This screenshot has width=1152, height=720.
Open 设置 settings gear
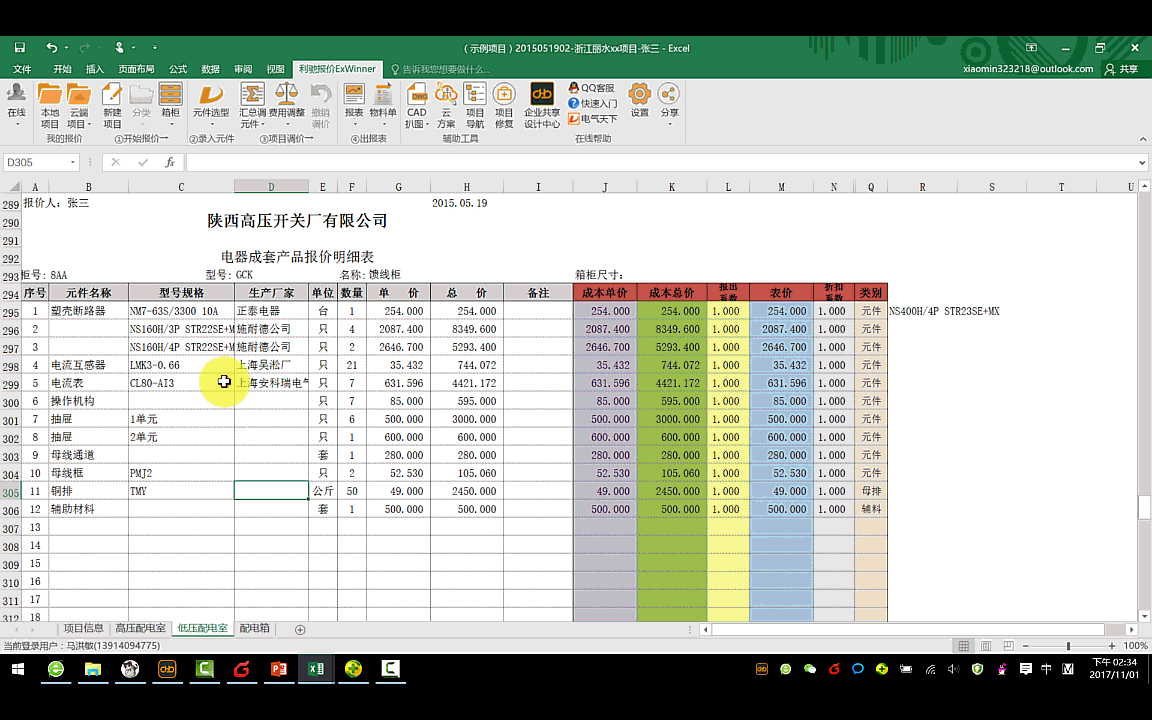[x=640, y=101]
